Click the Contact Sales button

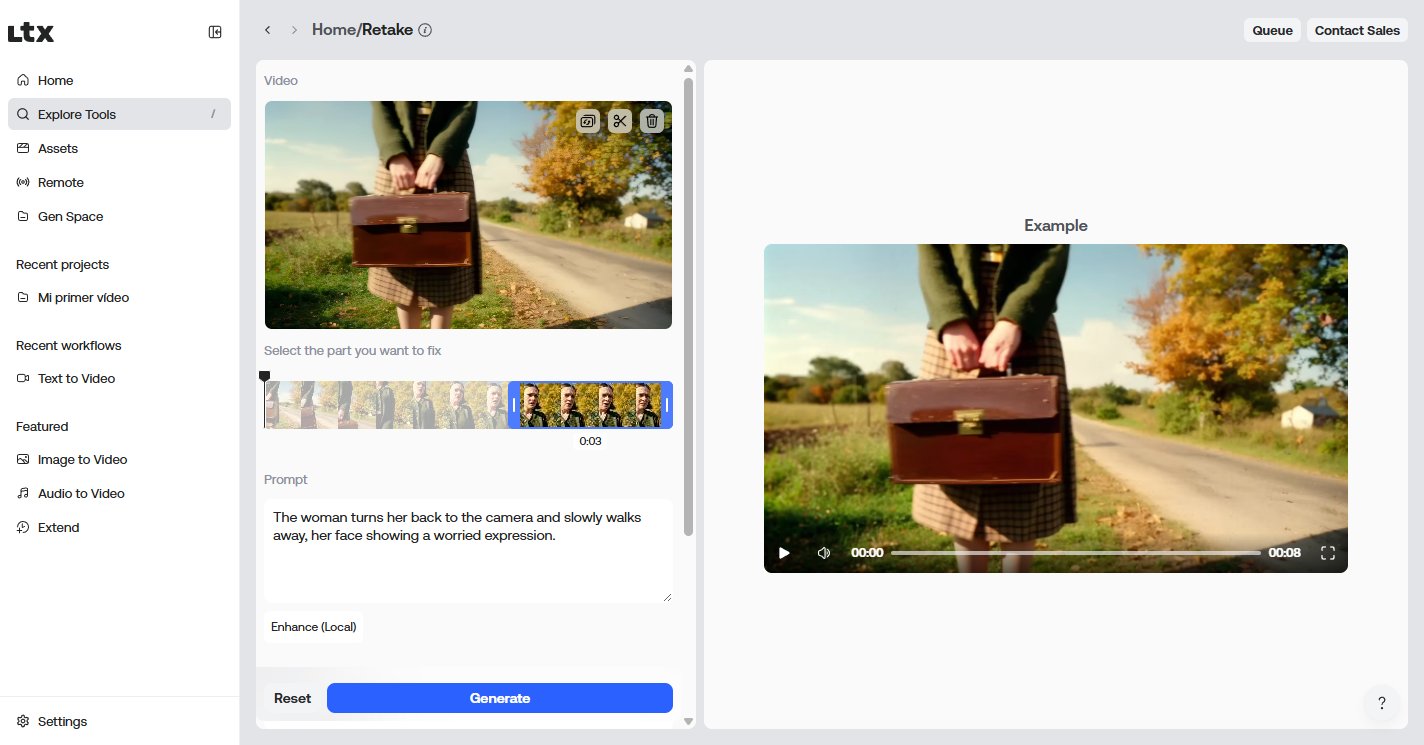1357,30
